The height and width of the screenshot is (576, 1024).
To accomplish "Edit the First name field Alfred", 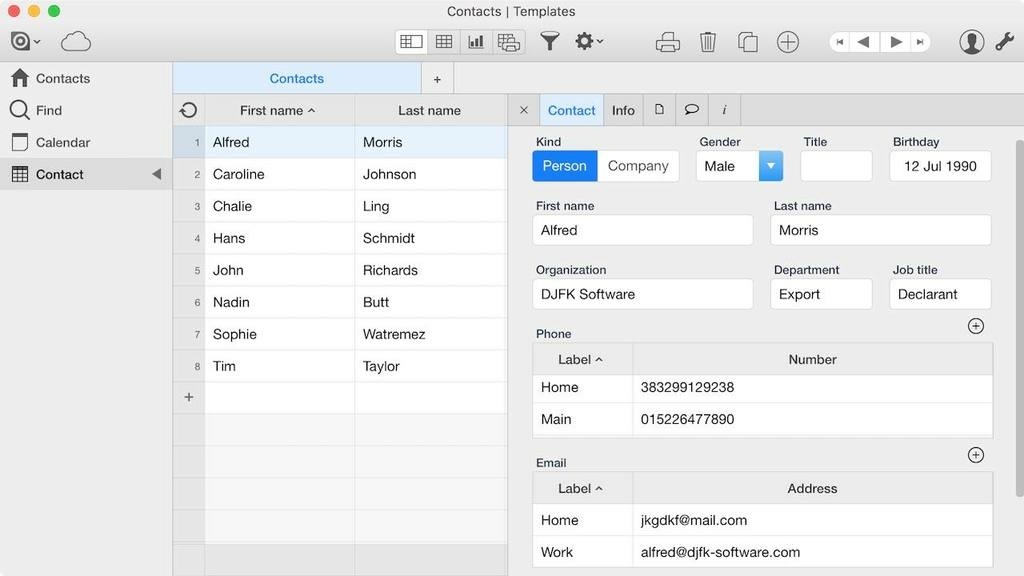I will (643, 230).
